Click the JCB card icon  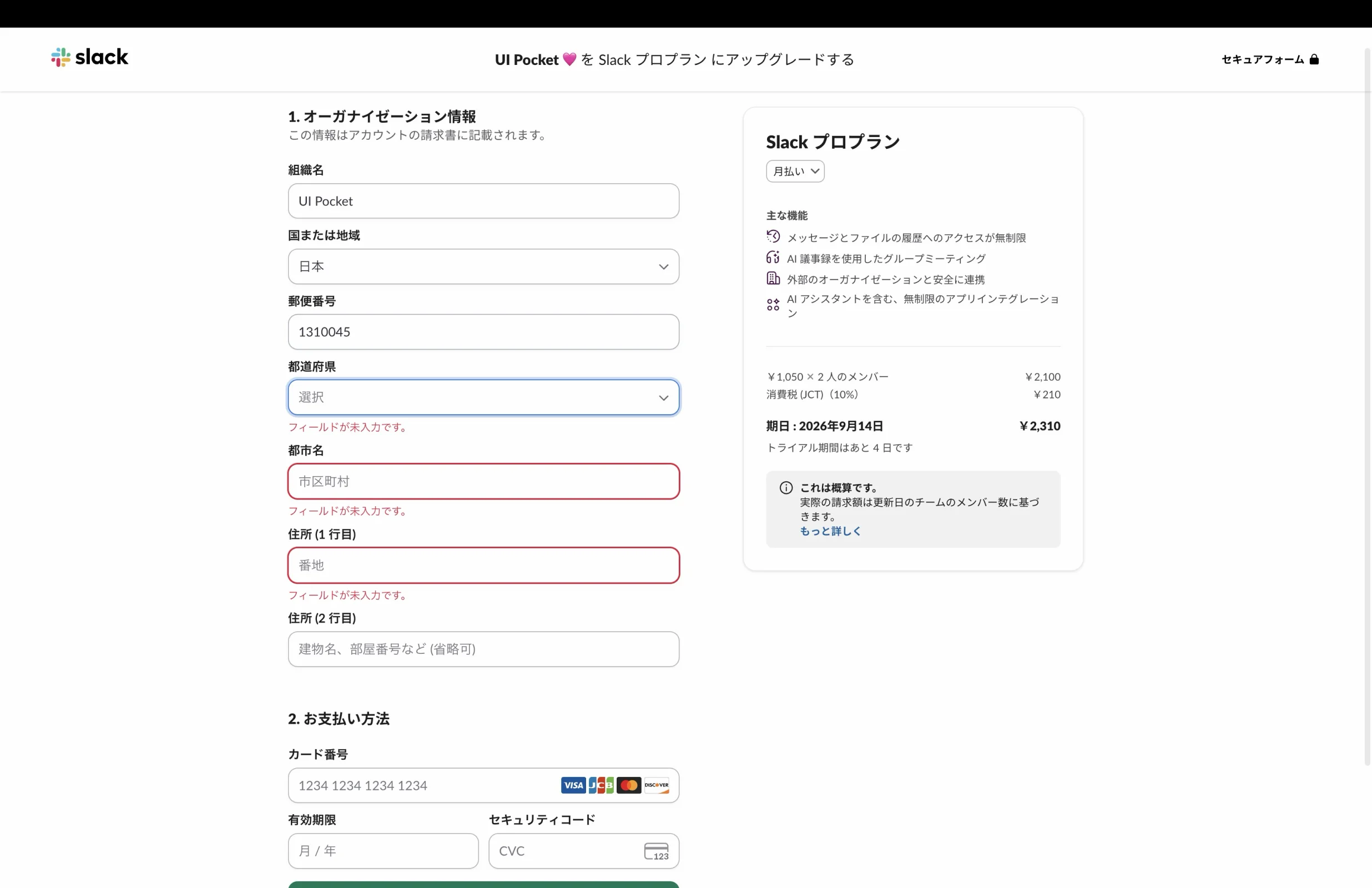tap(601, 785)
